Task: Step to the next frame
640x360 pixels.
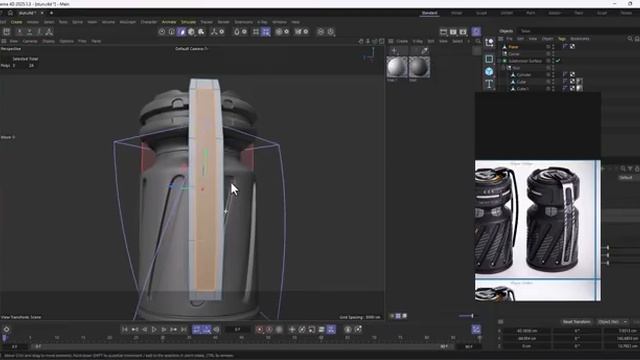Action: tap(164, 329)
